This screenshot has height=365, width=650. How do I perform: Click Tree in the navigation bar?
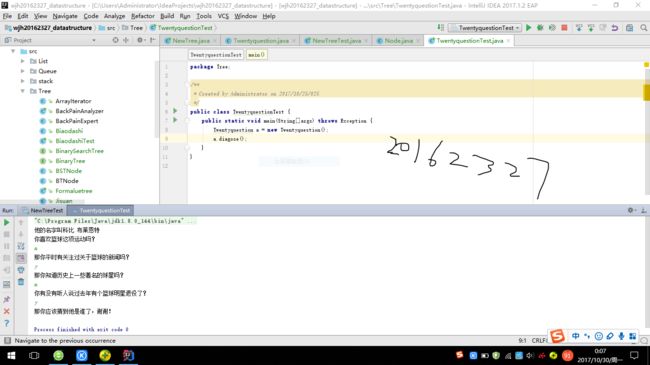coord(132,28)
